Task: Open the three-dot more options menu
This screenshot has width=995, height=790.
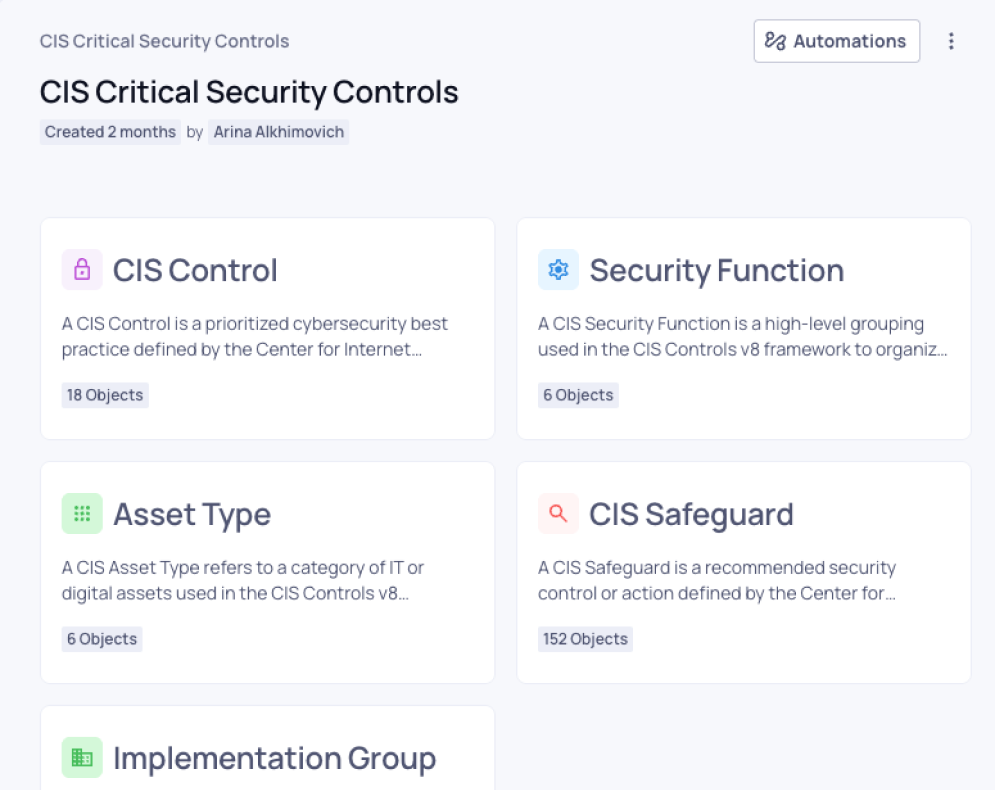Action: (x=951, y=41)
